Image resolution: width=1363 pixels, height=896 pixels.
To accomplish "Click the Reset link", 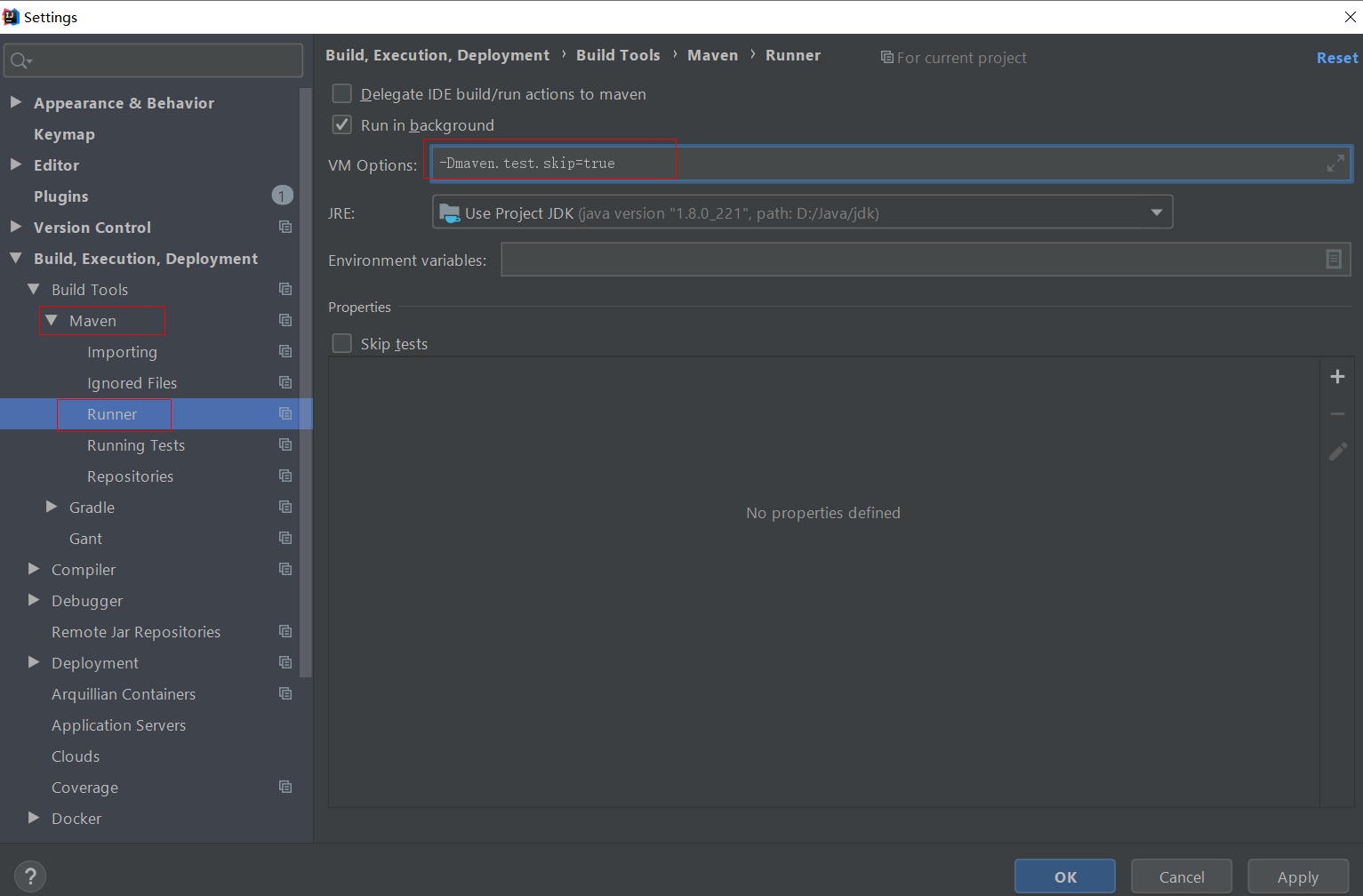I will click(1337, 58).
